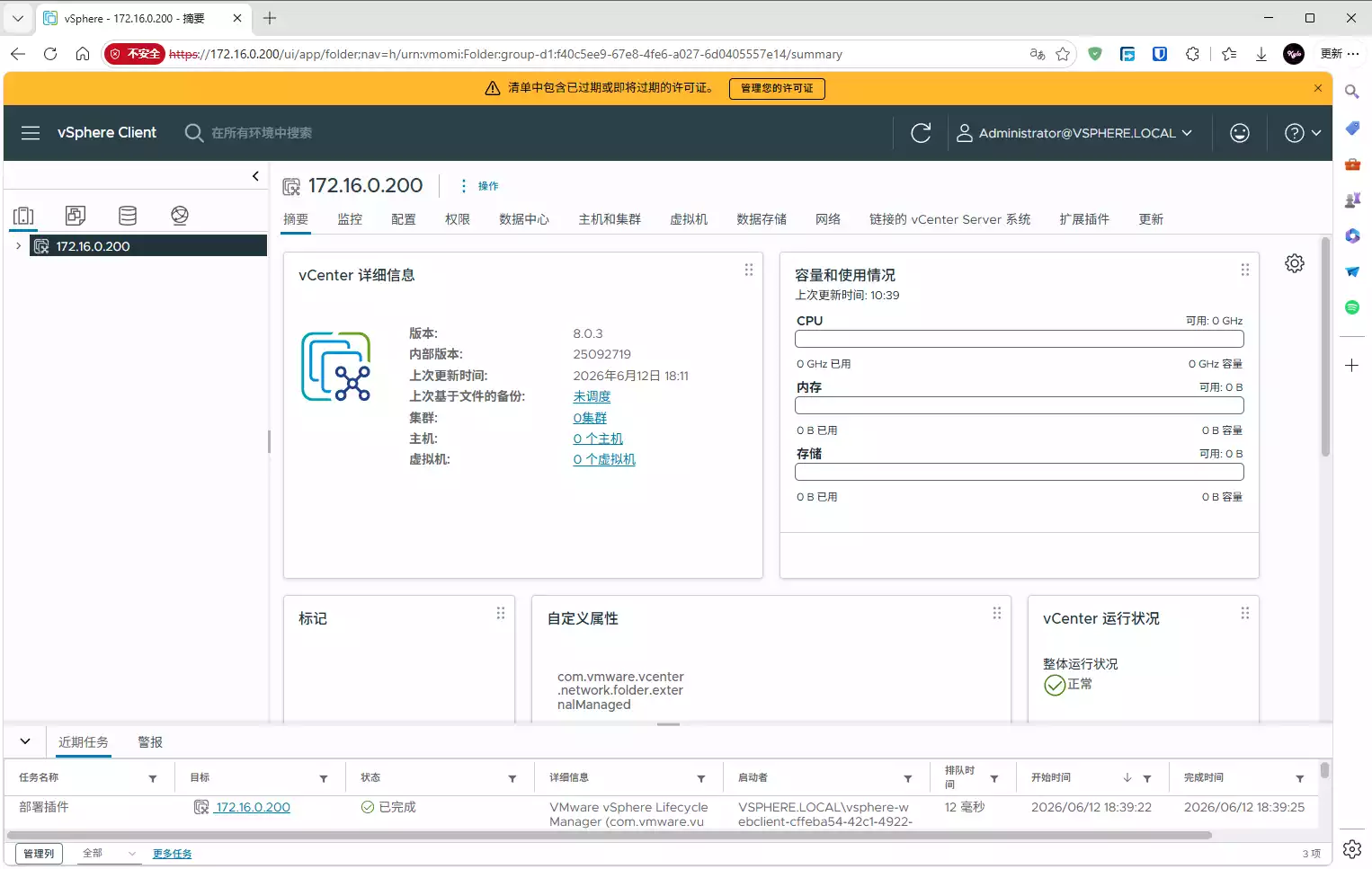Click the 管理列 button
This screenshot has height=869, width=1372.
pos(39,854)
